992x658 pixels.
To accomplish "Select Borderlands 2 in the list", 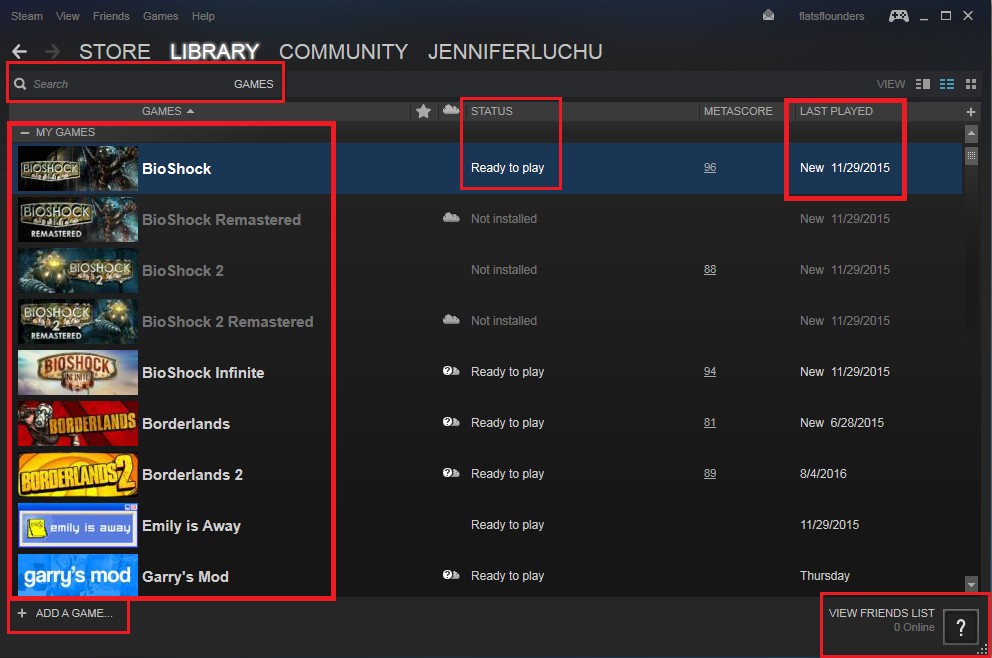I will (x=487, y=475).
